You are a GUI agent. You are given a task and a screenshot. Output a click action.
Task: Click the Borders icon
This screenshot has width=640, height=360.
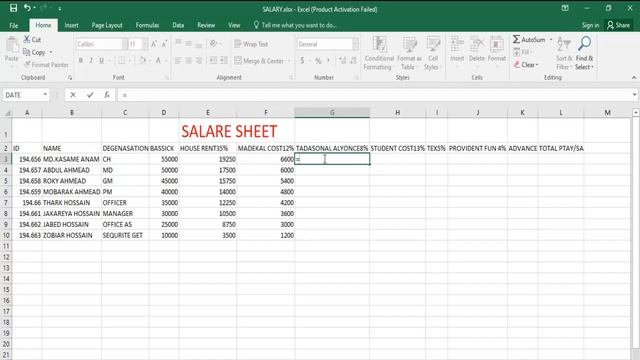(x=122, y=60)
